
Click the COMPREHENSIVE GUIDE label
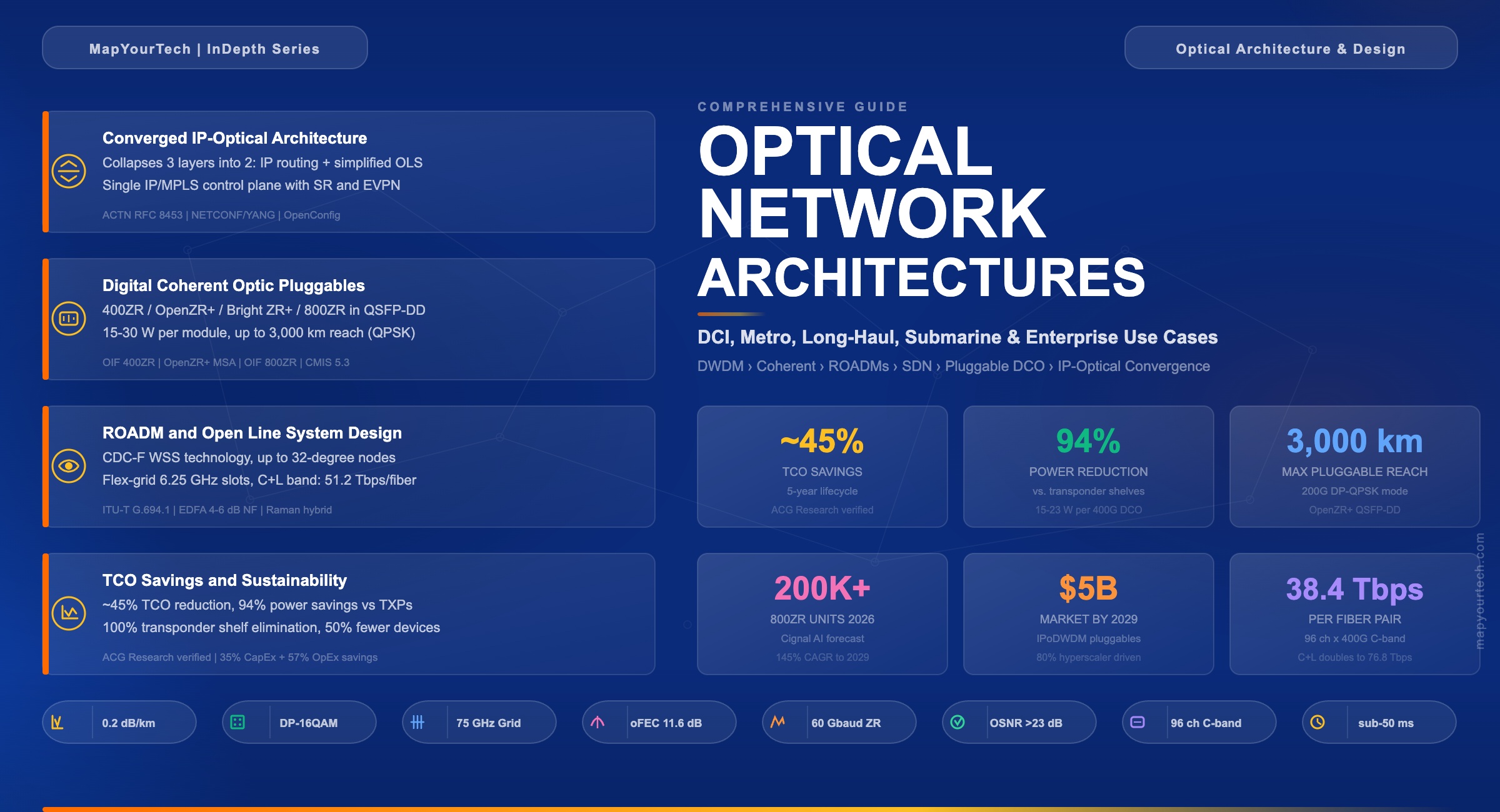(x=803, y=107)
